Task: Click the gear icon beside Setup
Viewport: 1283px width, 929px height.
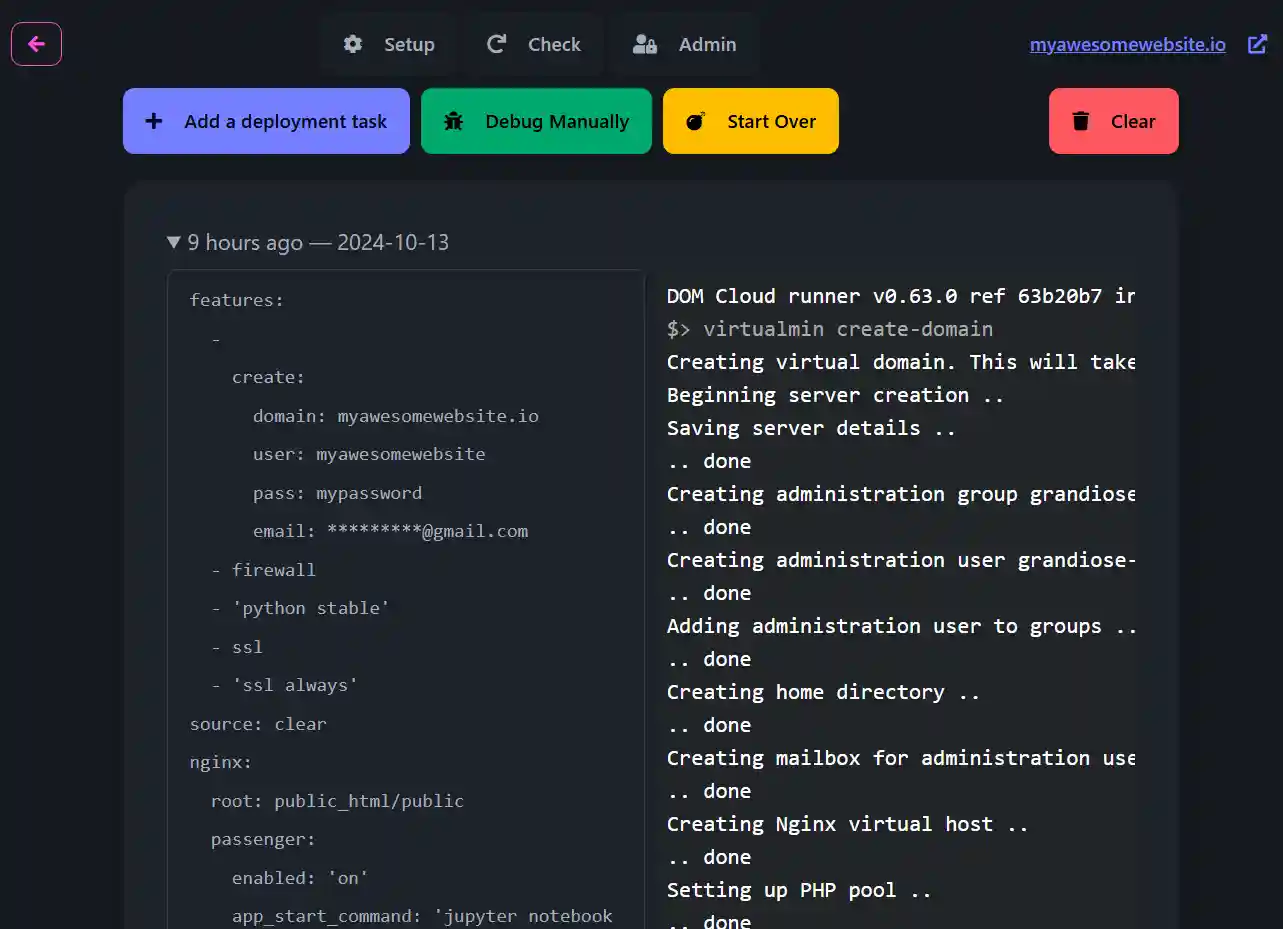Action: click(x=352, y=44)
